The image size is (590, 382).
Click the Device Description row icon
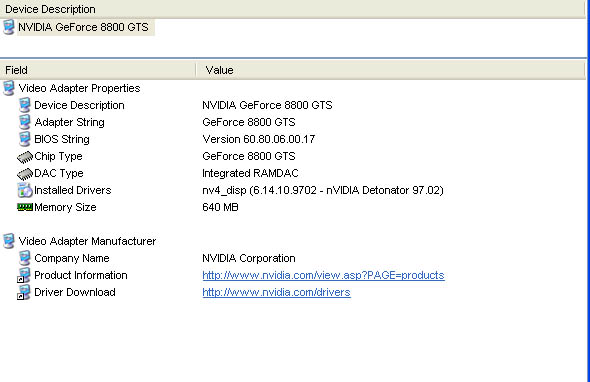coord(24,105)
